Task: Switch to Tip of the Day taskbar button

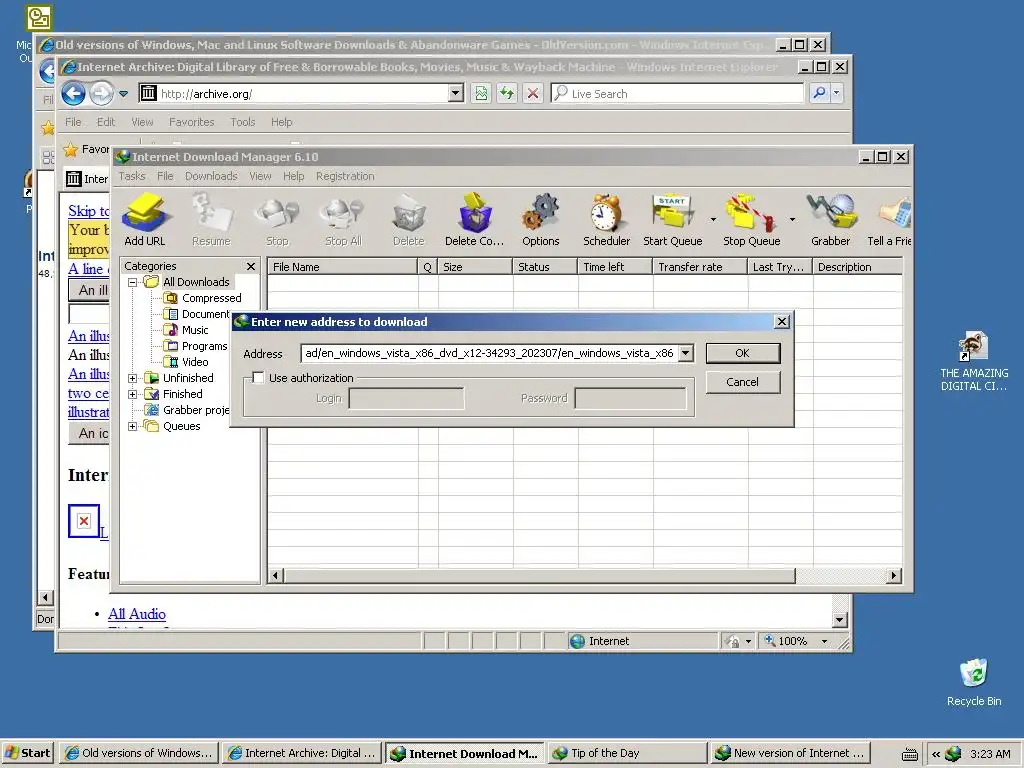Action: point(627,753)
